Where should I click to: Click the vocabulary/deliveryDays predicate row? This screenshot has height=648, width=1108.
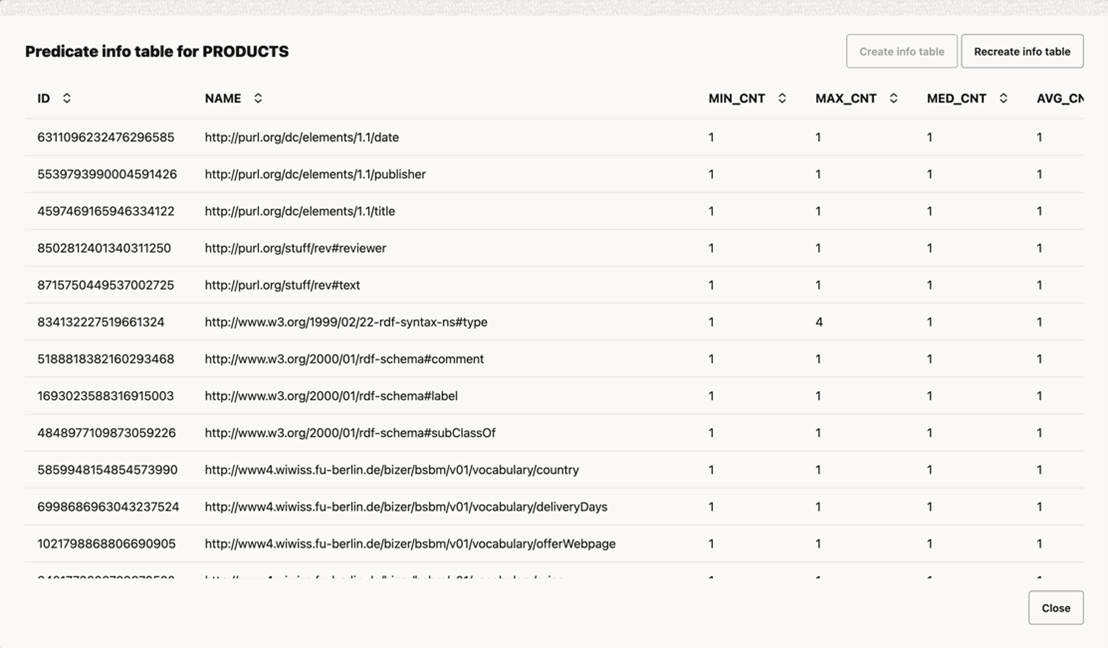click(406, 507)
